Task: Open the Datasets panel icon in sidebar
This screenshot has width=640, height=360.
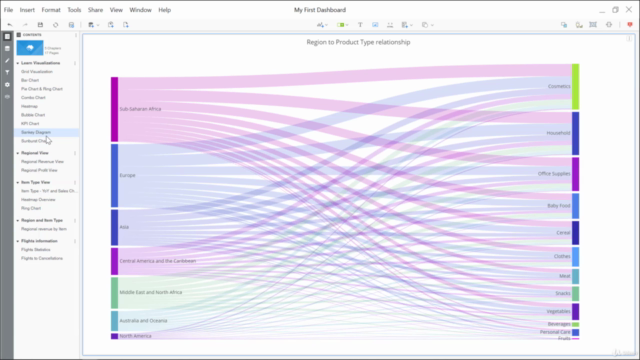Action: tap(7, 49)
